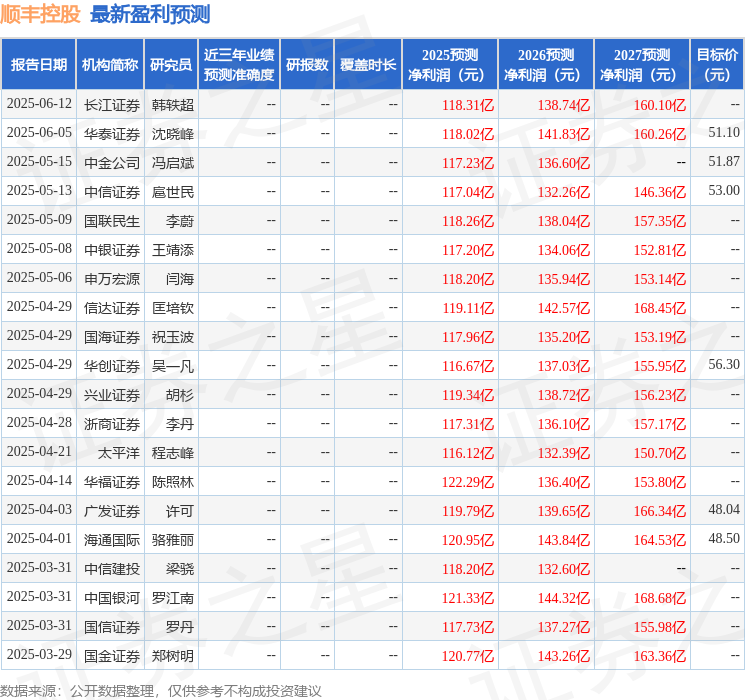Click researcher 郑树明
Image resolution: width=745 pixels, height=700 pixels.
(173, 656)
